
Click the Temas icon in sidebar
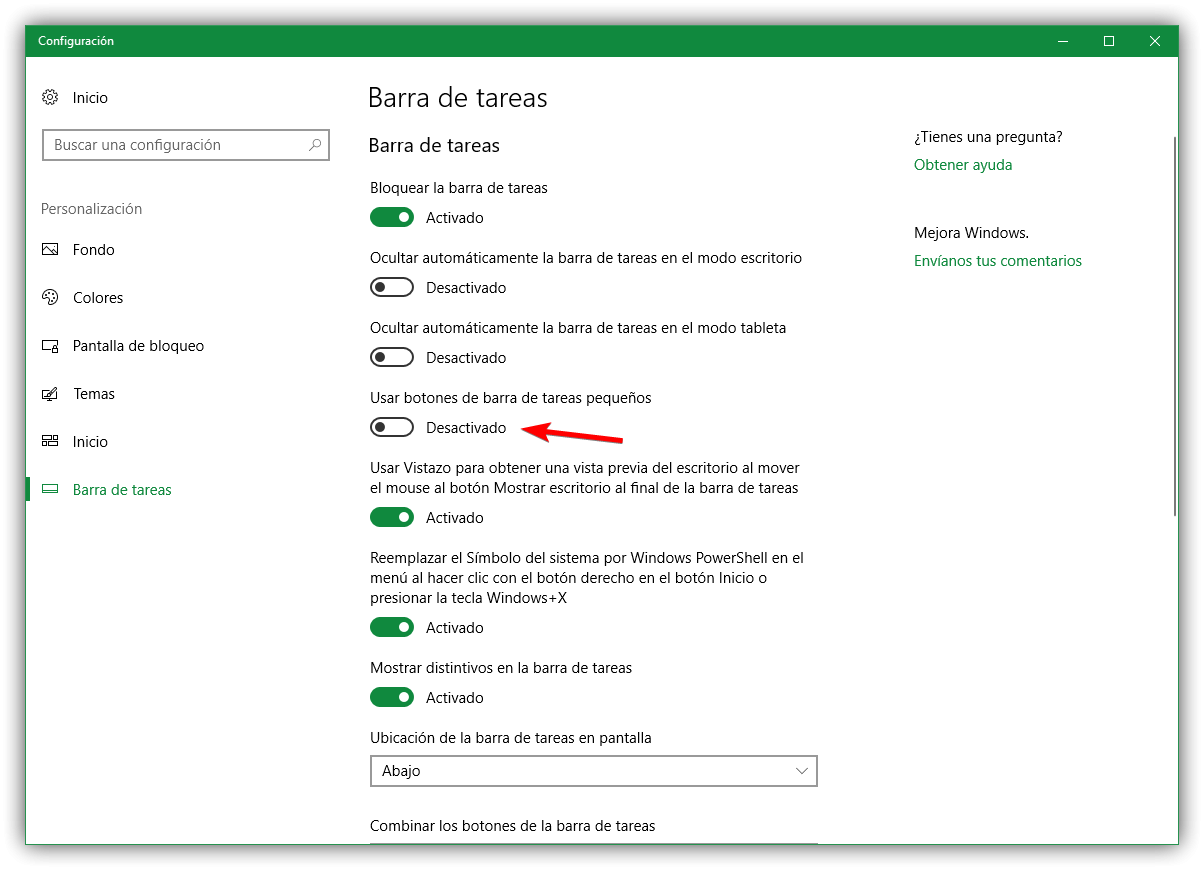point(50,394)
